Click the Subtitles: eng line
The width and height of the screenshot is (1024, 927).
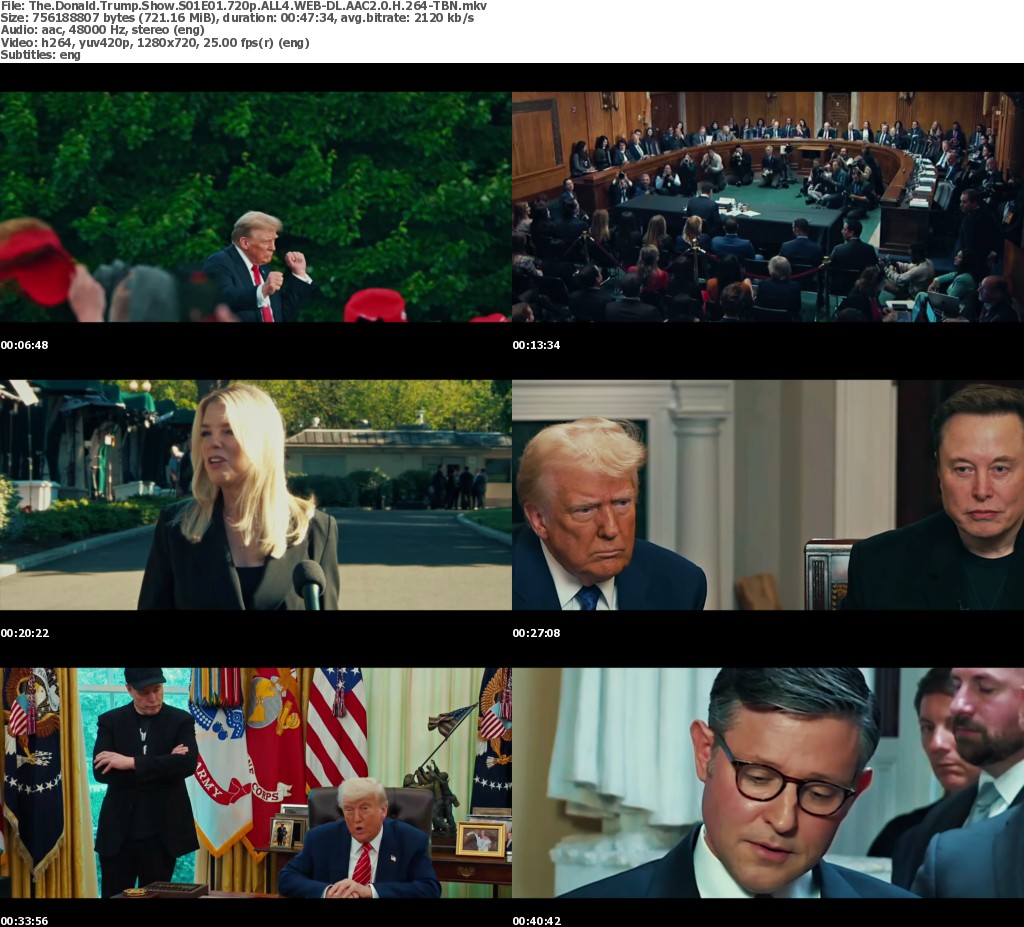[x=40, y=54]
